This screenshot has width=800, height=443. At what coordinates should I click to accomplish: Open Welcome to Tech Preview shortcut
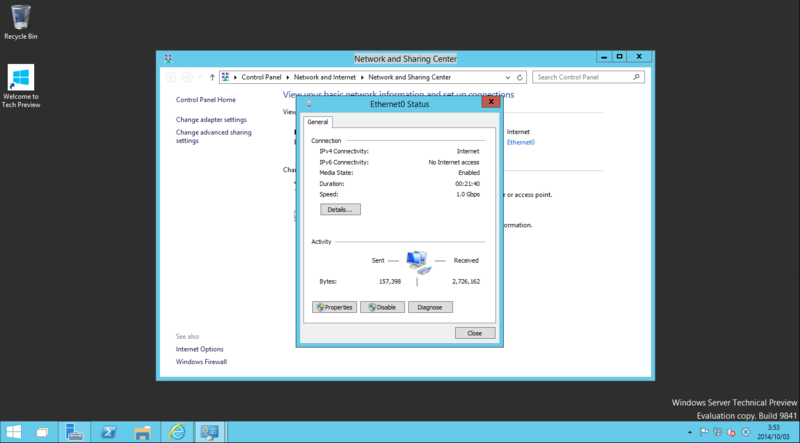tap(21, 86)
